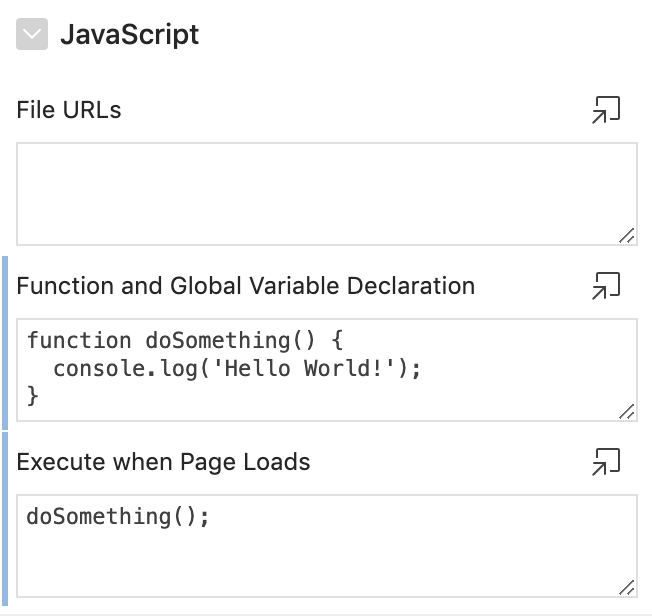Select the Execute when Page Loads label
Screen dimensions: 652x616
tap(163, 462)
